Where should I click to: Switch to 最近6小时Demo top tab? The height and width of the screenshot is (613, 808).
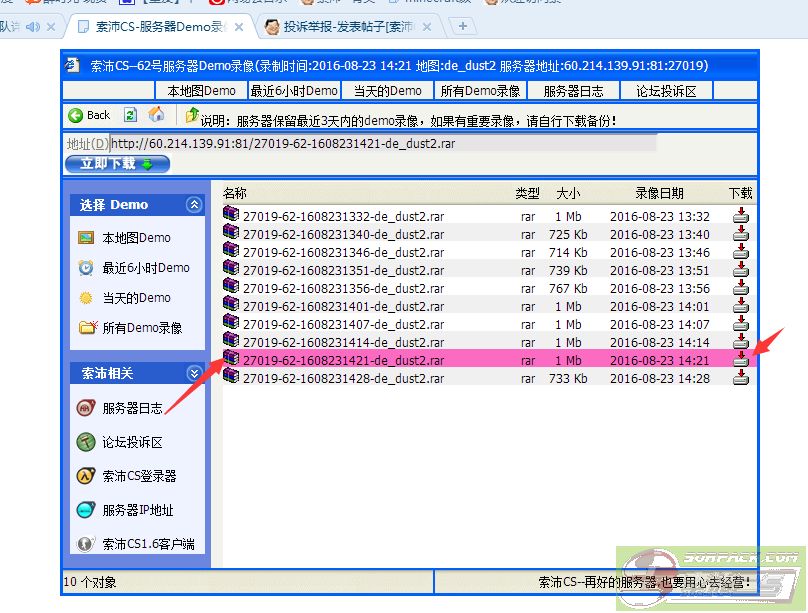(x=294, y=91)
